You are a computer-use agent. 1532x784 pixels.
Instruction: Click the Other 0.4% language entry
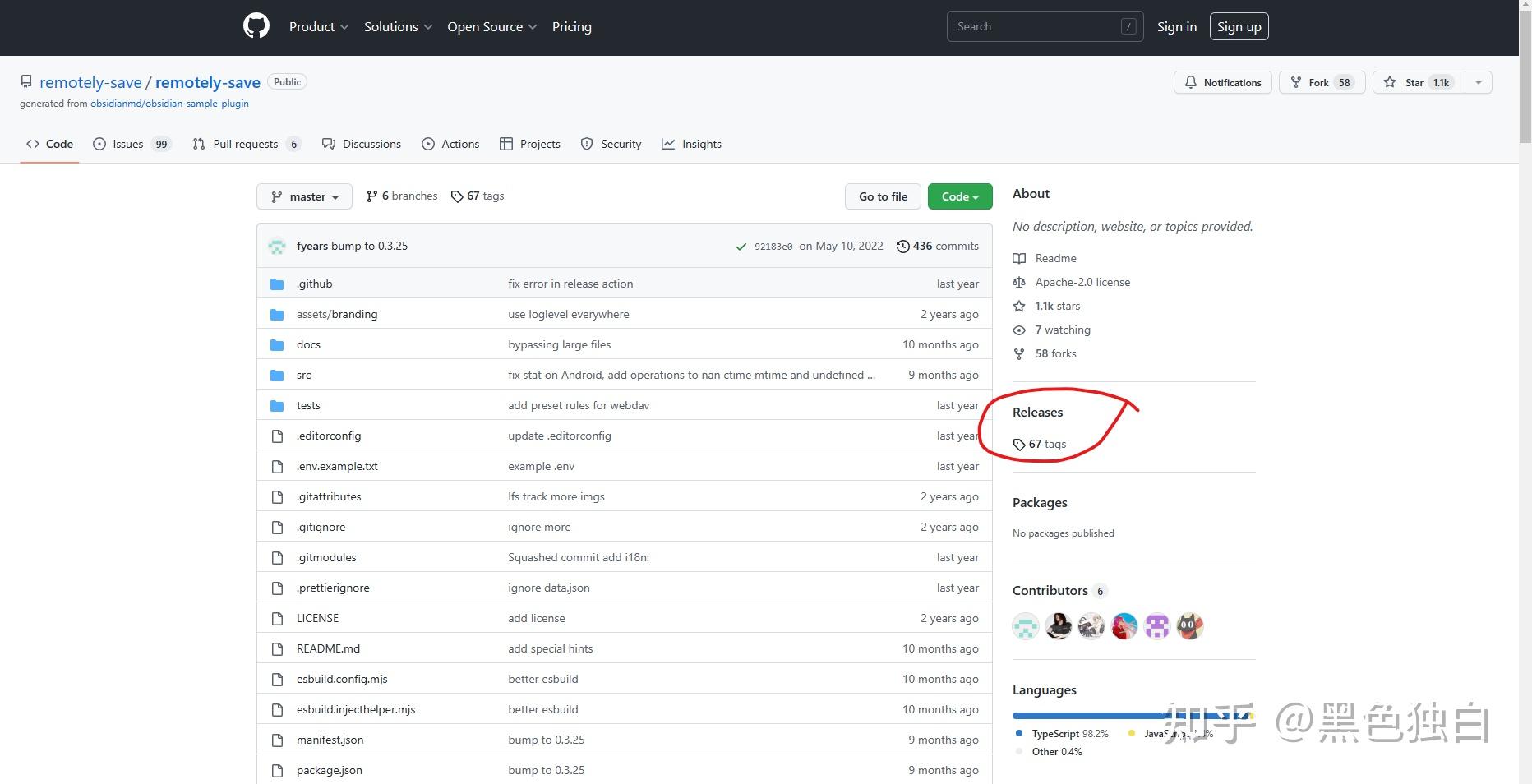click(1049, 751)
